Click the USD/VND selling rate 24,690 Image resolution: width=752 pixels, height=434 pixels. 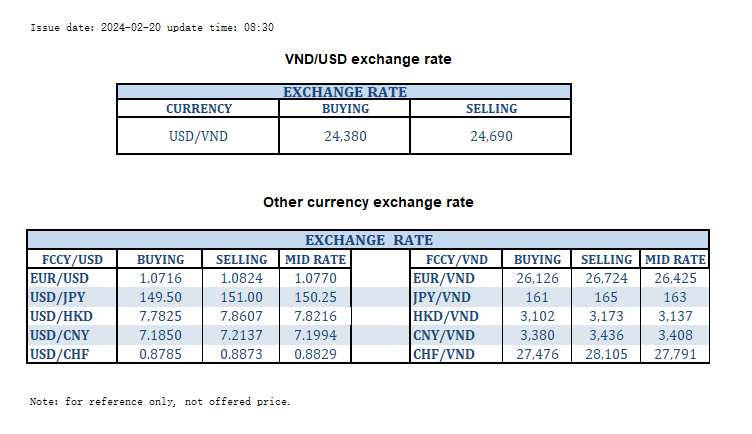491,136
